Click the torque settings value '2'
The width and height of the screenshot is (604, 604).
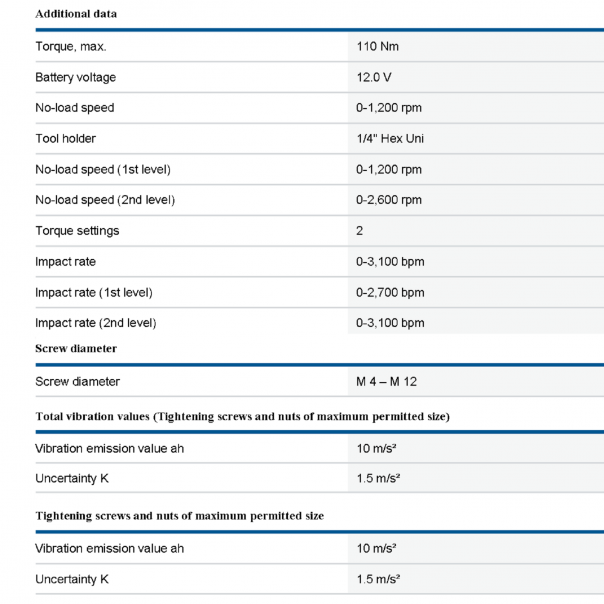click(360, 231)
